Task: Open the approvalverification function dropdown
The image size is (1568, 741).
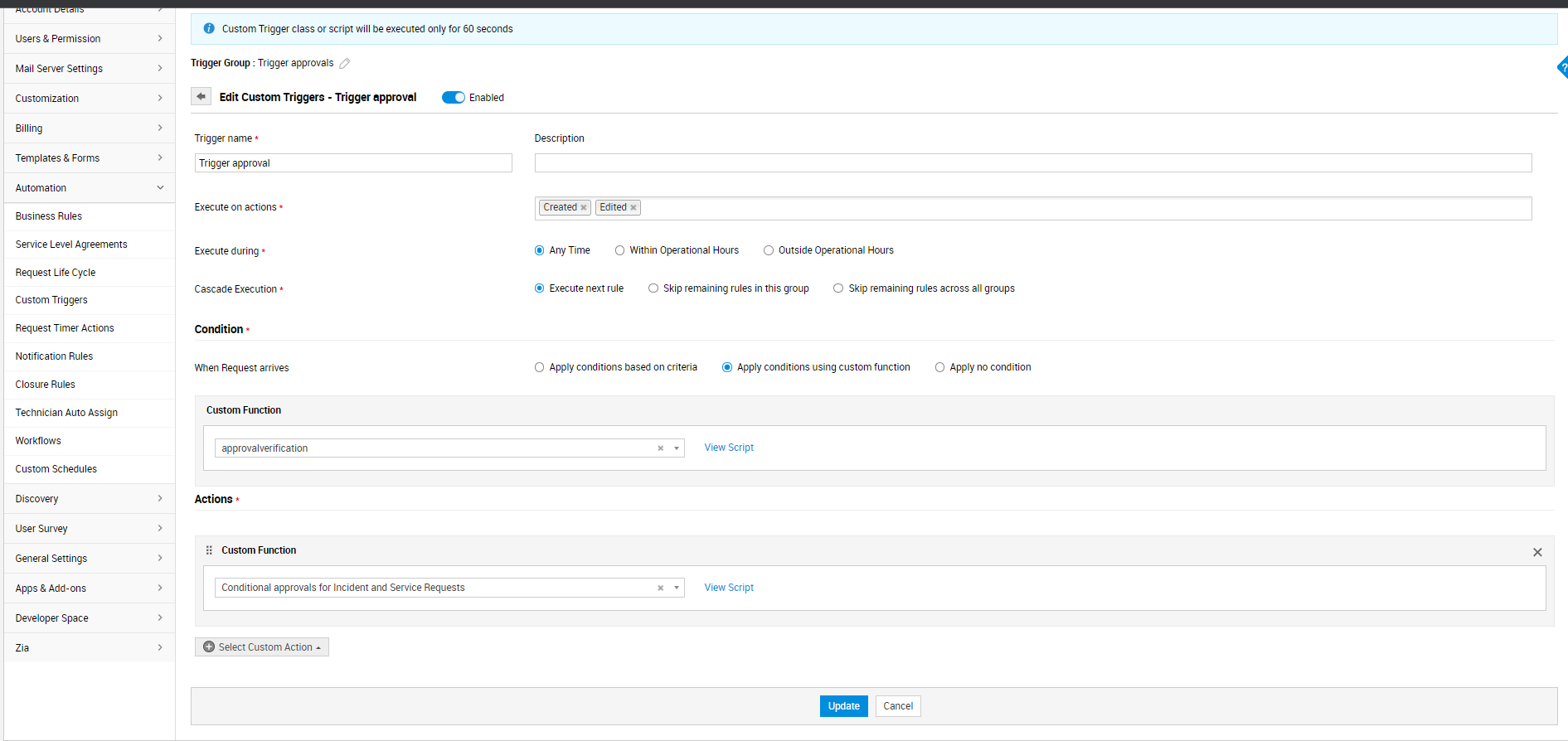Action: point(677,448)
